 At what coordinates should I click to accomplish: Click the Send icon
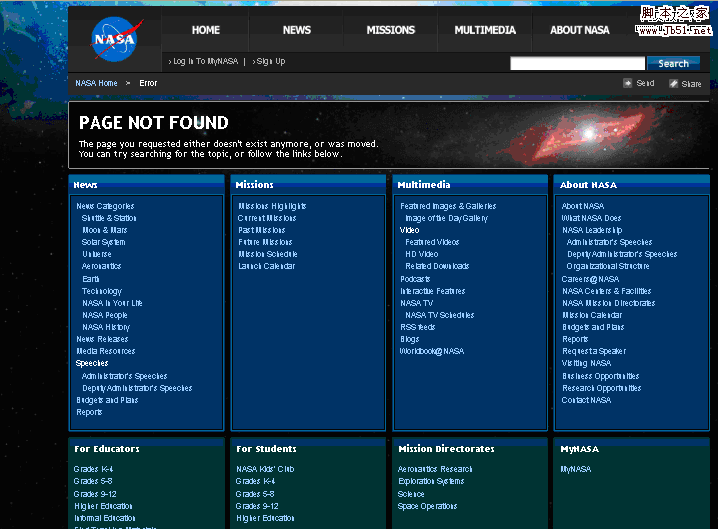tap(627, 83)
